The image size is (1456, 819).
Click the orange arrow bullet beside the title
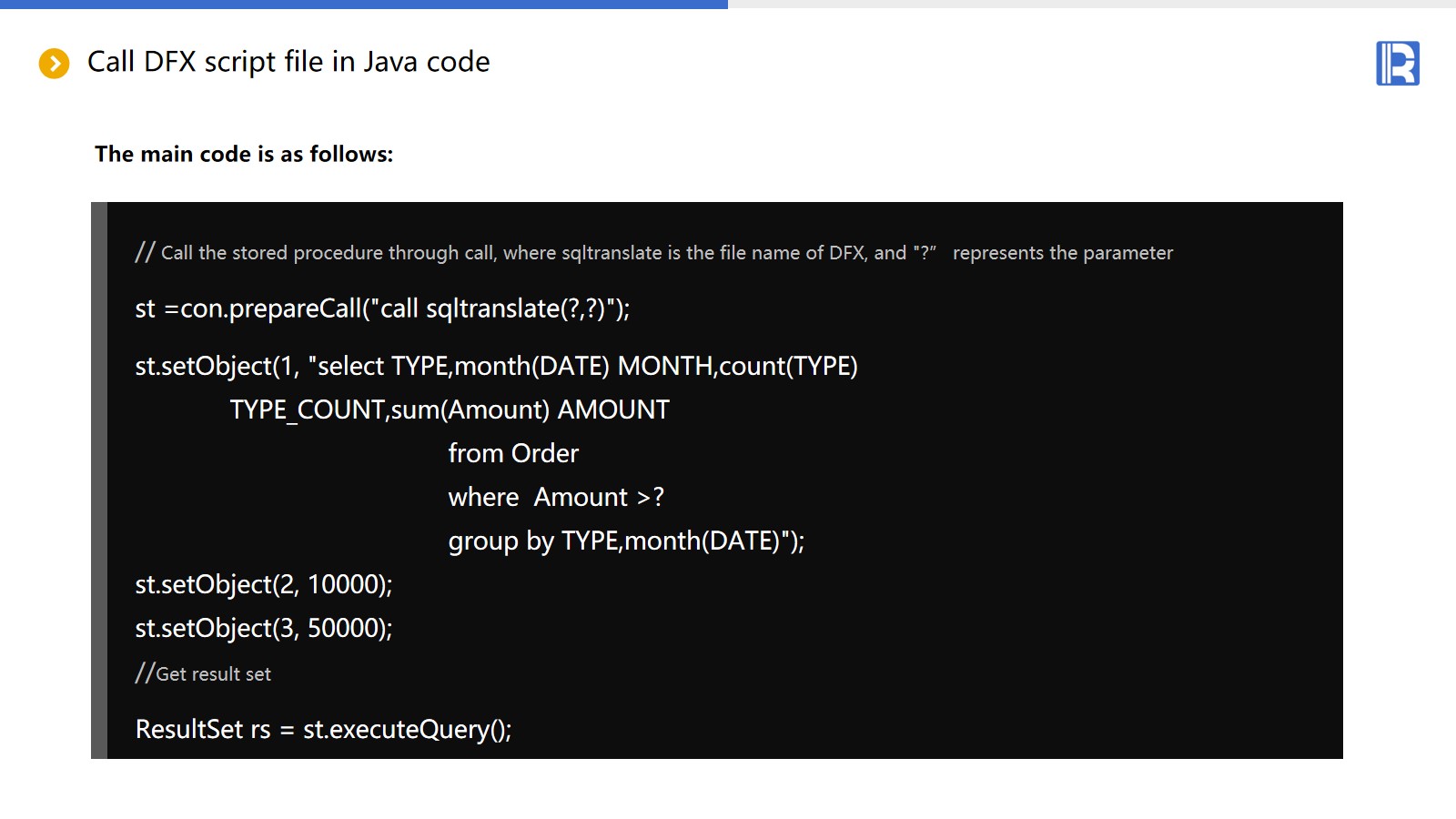[x=54, y=64]
